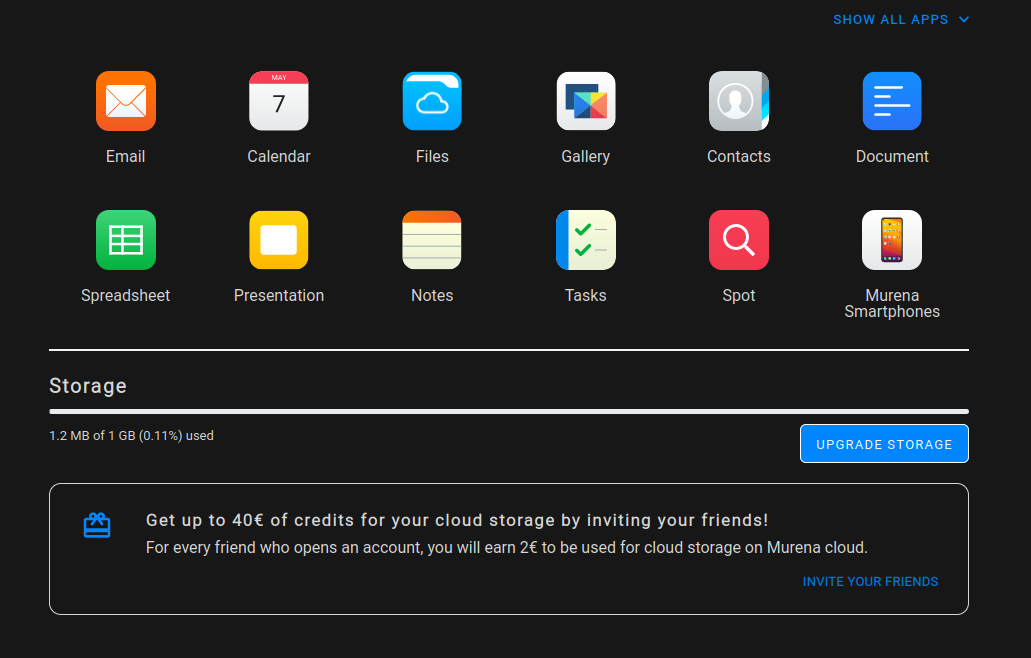Open the Murena Smartphones icon
Screen dimensions: 1031x658
pyautogui.click(x=892, y=240)
